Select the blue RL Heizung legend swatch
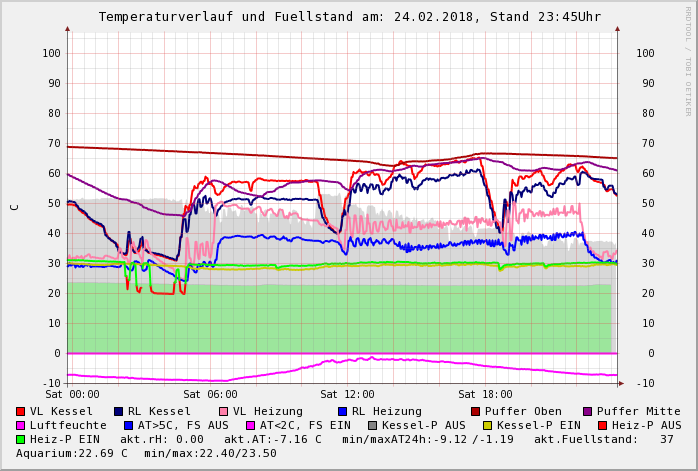The image size is (698, 471). [342, 411]
